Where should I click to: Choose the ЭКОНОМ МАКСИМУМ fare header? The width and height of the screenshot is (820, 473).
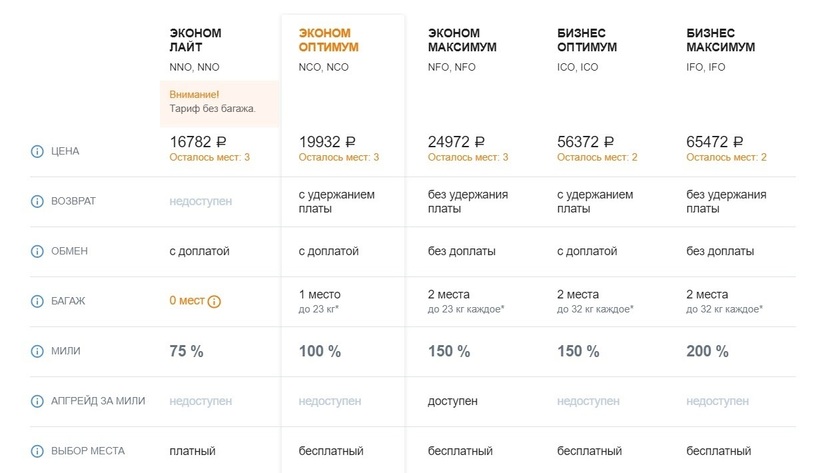[x=461, y=40]
